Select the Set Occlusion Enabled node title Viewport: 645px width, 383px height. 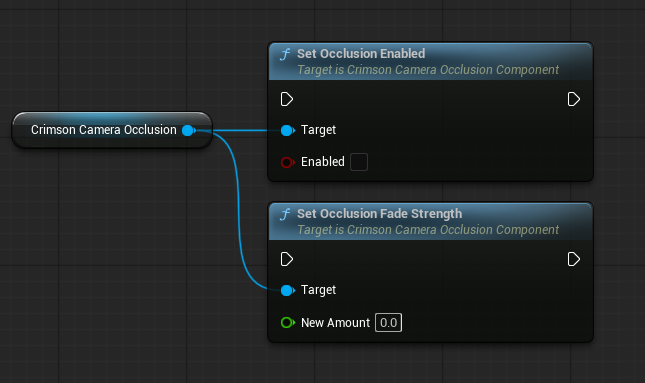(x=361, y=53)
